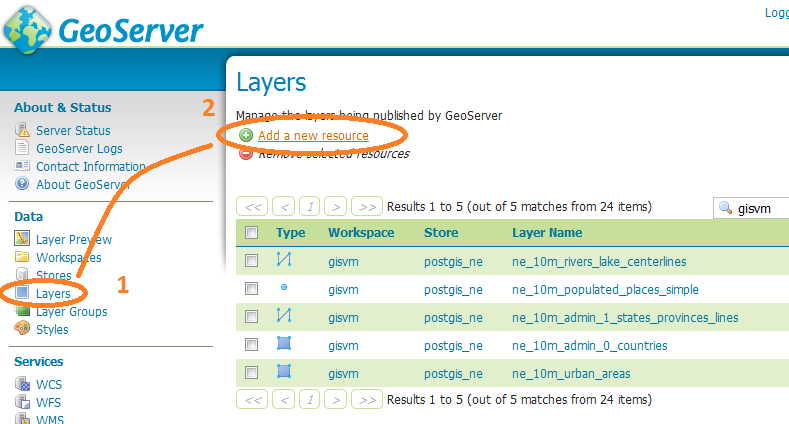Sort table by Store column
The height and width of the screenshot is (424, 789).
click(441, 233)
